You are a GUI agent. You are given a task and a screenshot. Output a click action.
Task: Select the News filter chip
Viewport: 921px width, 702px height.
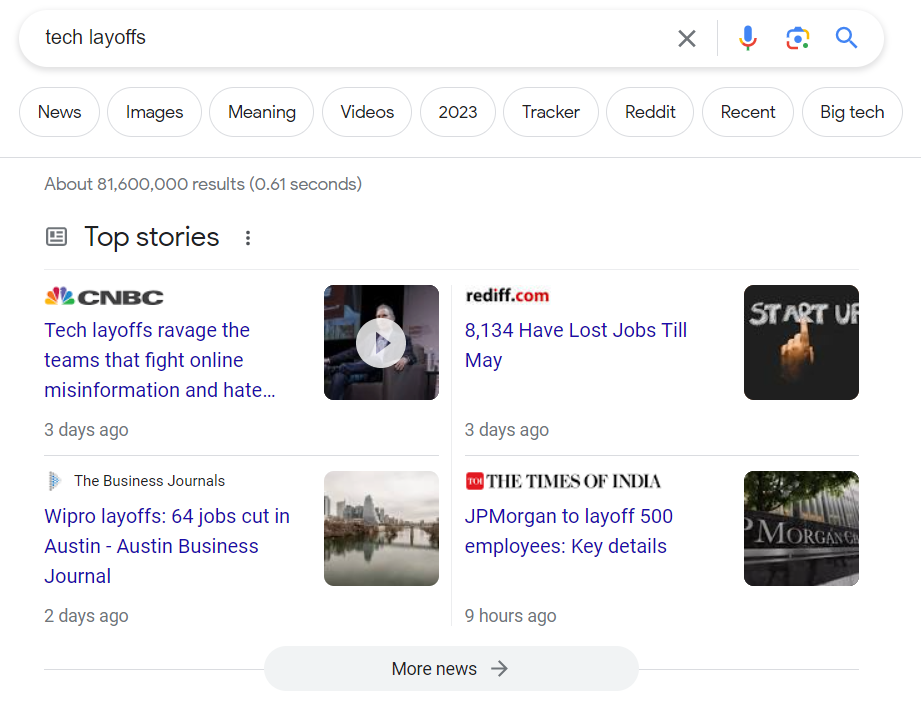click(x=59, y=112)
